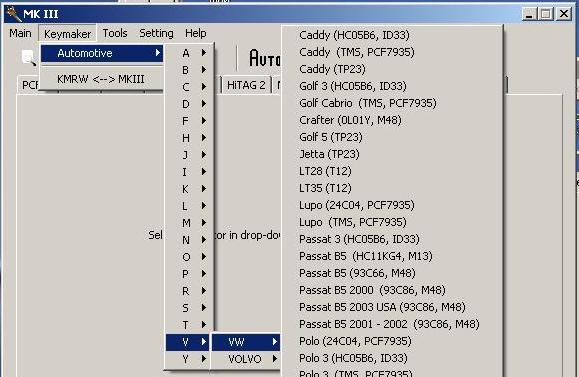Click the magnifier toolbar icon
Viewport: 579px width, 377px height.
[x=28, y=58]
